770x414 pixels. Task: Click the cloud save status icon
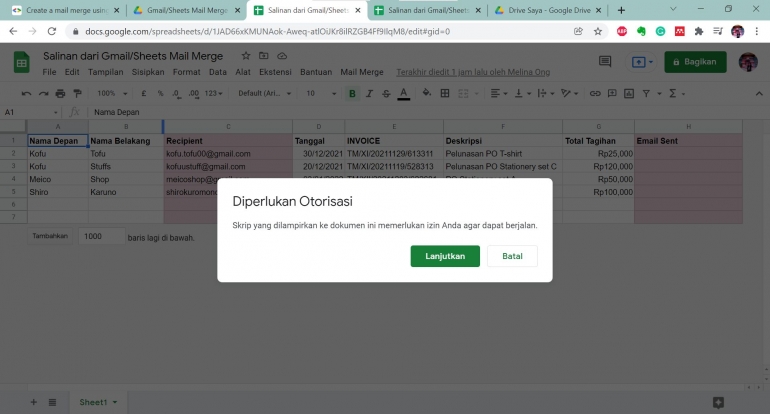(x=282, y=56)
